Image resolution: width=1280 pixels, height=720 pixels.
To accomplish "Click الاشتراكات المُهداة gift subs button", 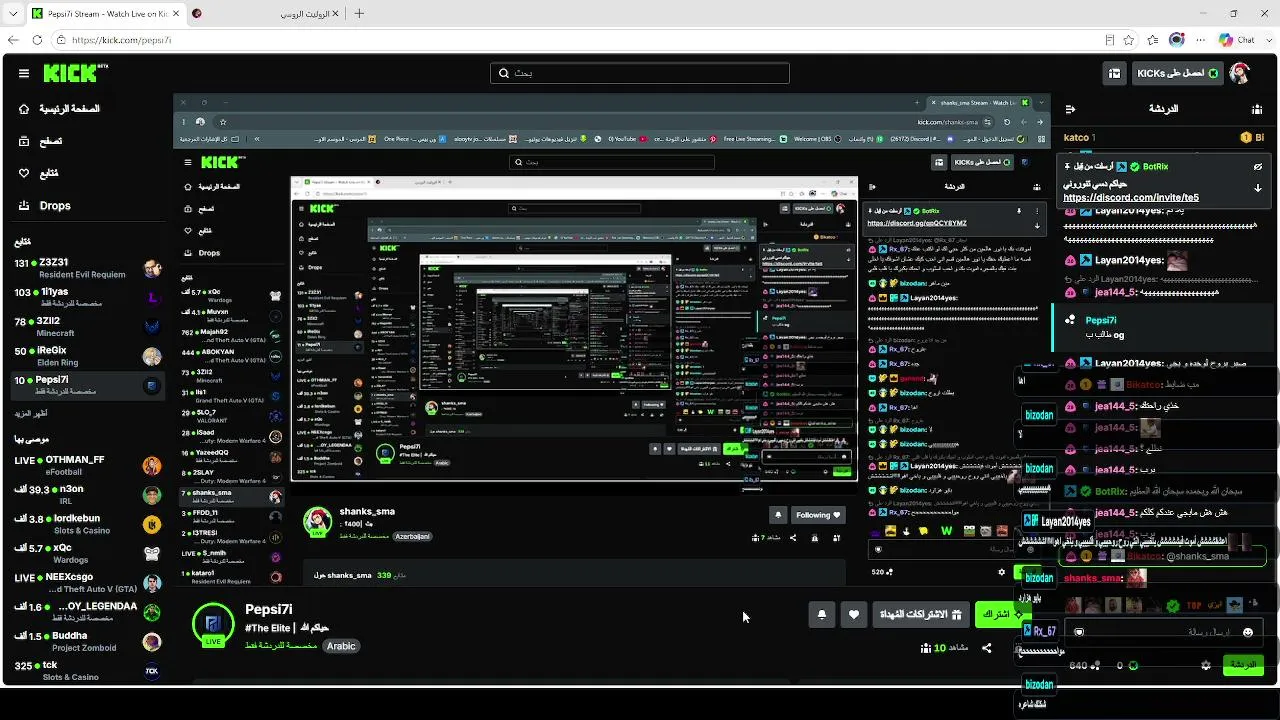I will tap(921, 614).
